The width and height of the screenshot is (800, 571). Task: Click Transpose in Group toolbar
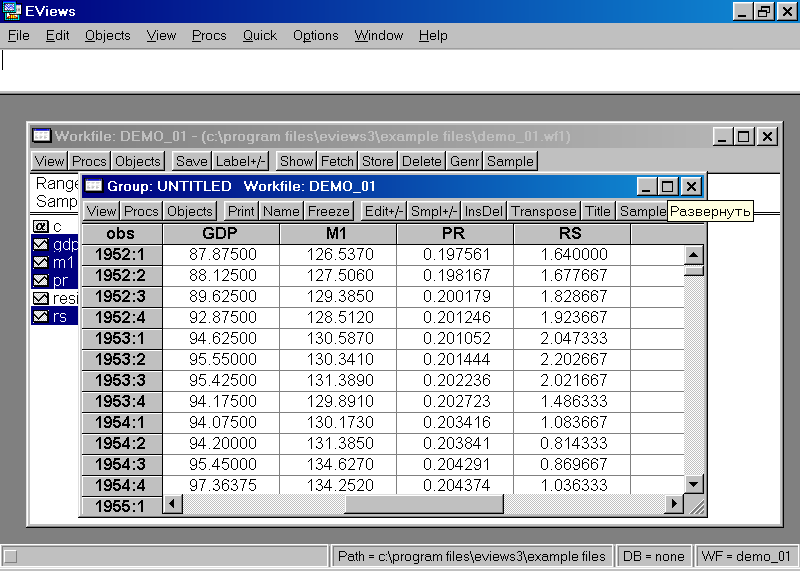click(544, 211)
